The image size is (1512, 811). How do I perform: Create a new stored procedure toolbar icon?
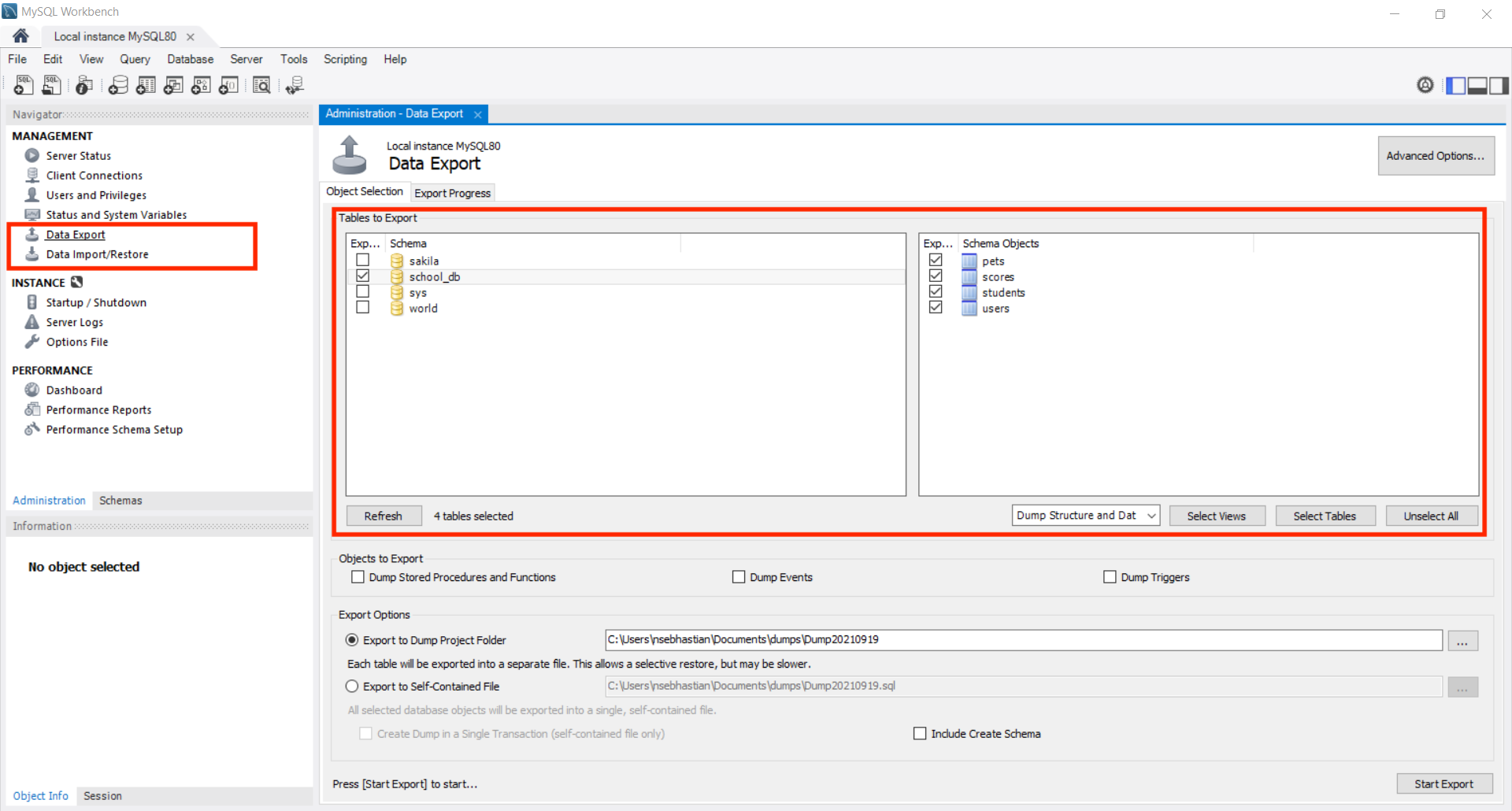[201, 85]
